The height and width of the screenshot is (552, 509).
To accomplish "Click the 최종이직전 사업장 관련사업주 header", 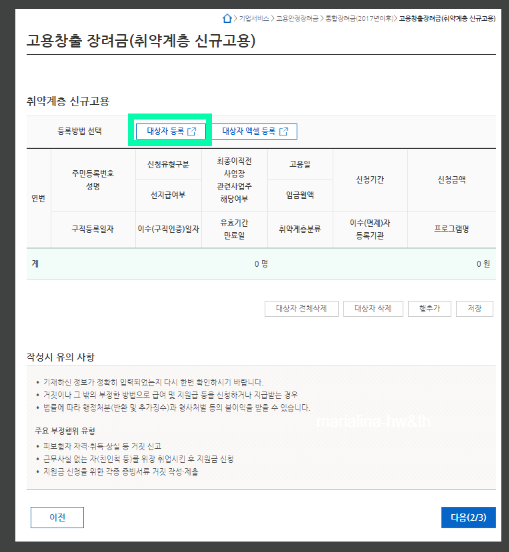I will (x=234, y=180).
